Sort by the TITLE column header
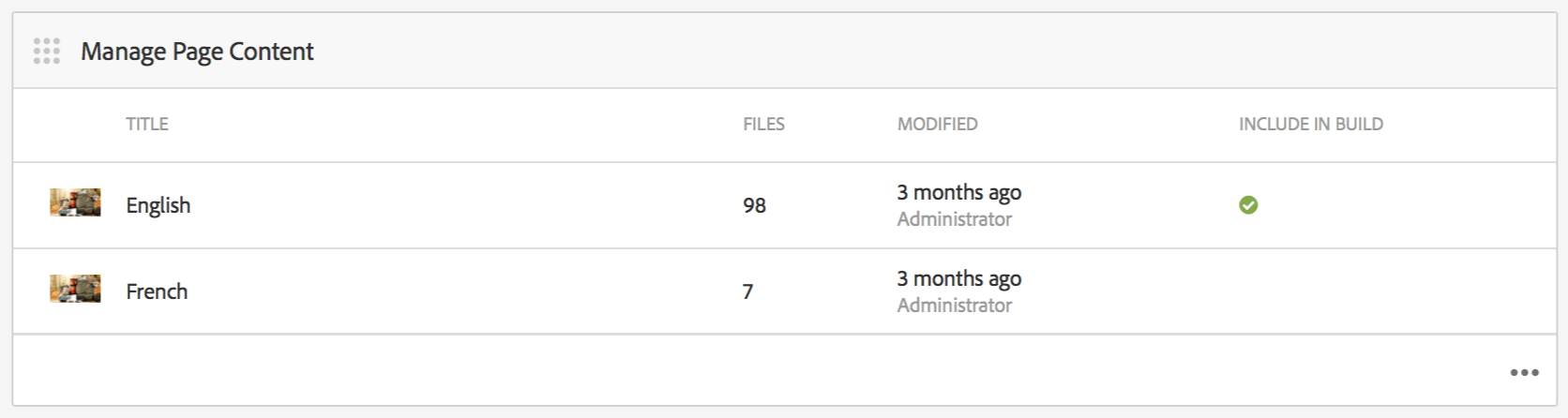The width and height of the screenshot is (1568, 418). [147, 125]
